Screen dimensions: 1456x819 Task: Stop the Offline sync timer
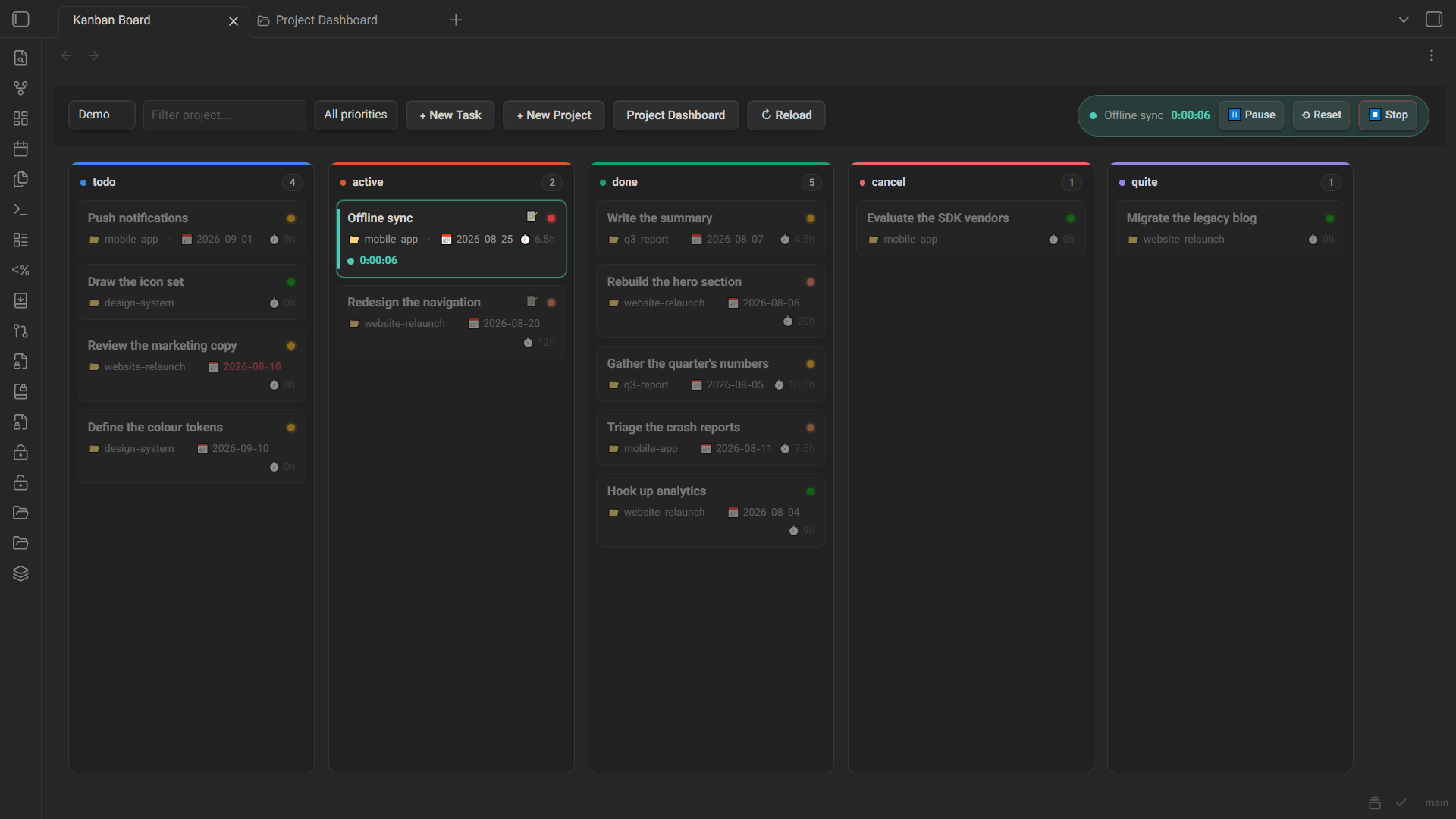(x=1388, y=115)
